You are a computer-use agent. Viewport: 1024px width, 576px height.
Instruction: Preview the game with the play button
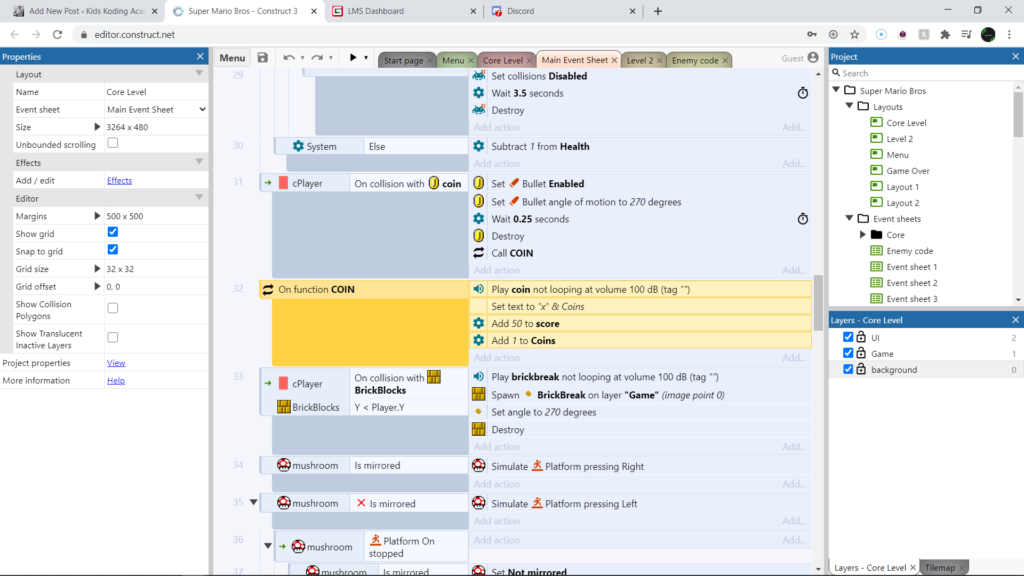click(353, 57)
